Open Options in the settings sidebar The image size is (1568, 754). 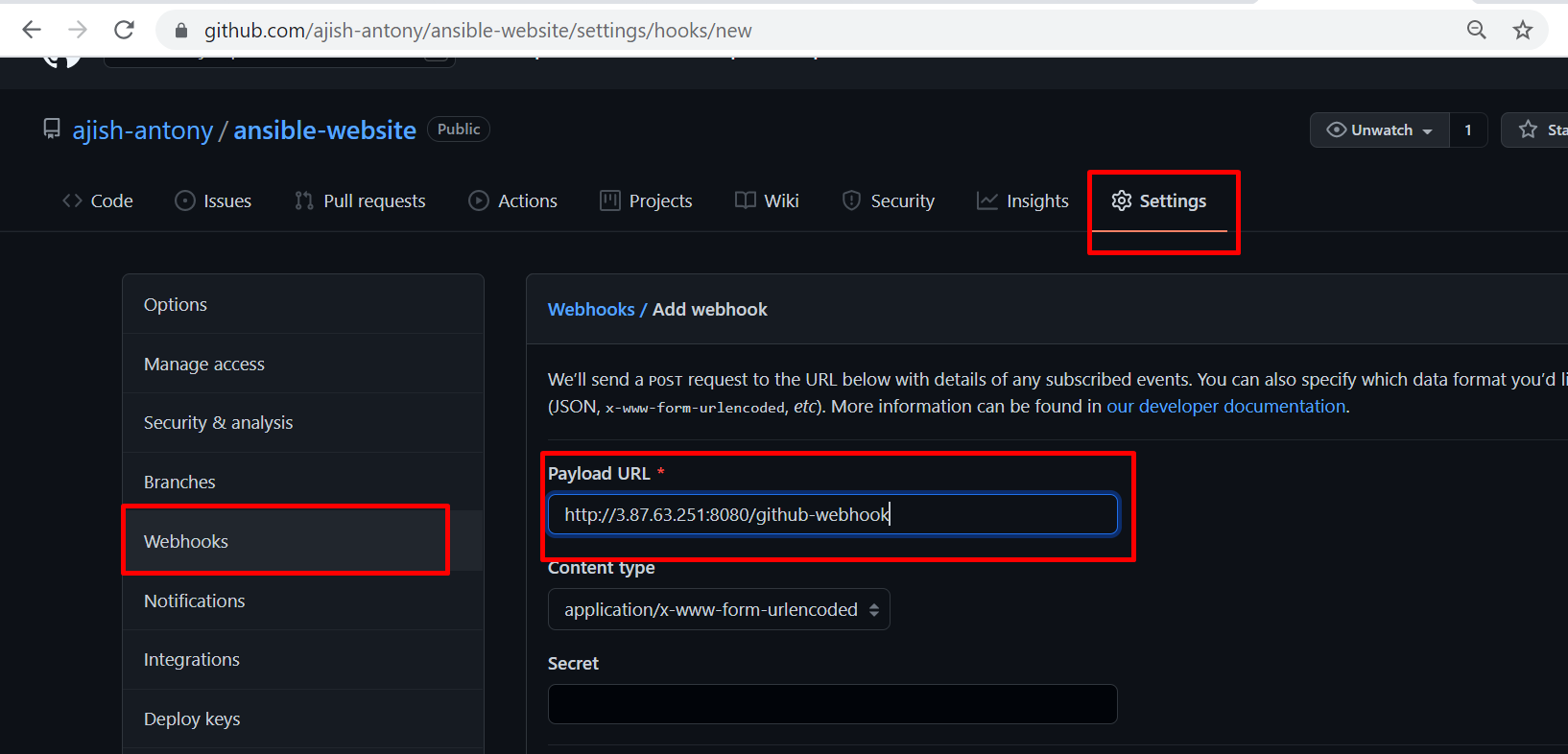pos(303,304)
